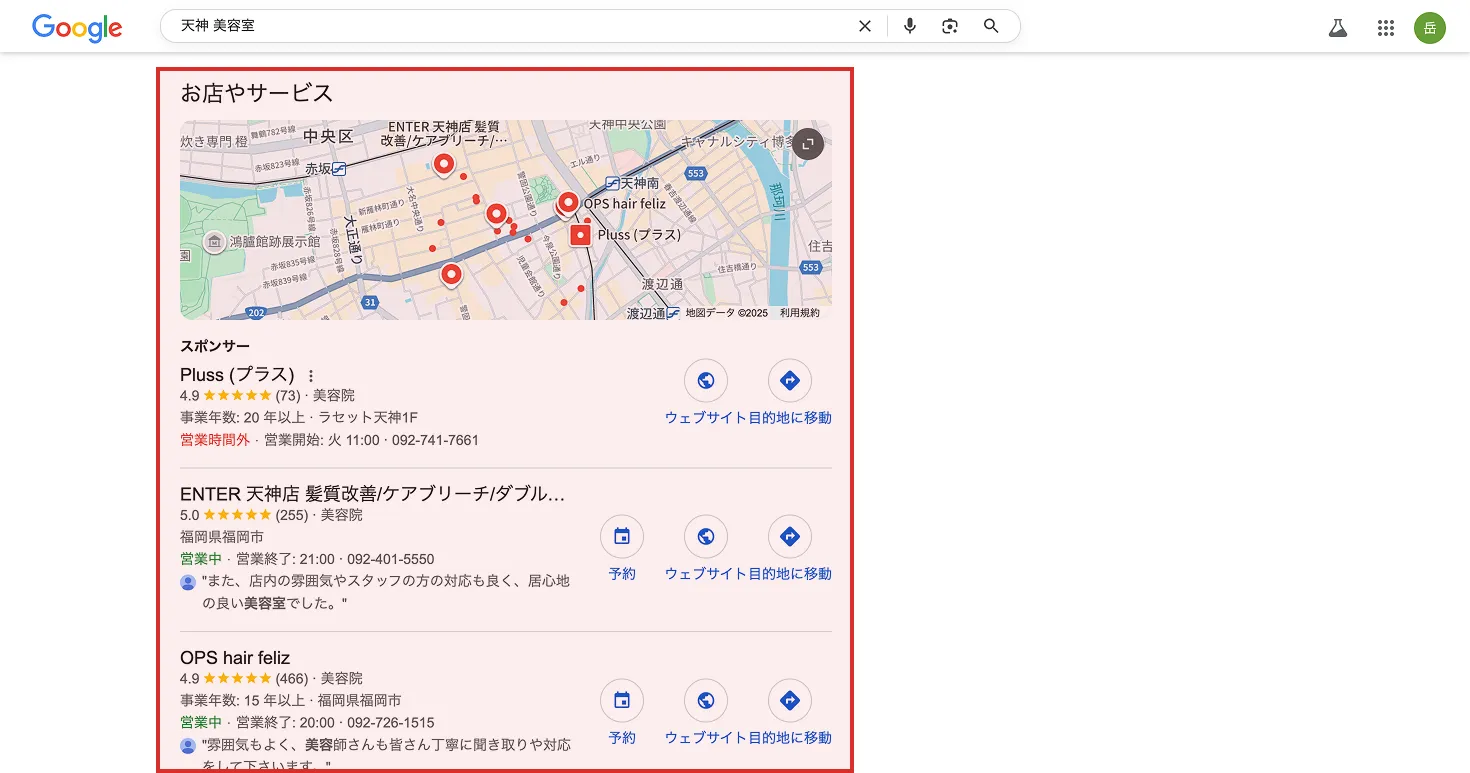Click 赤坂 station icon on map

point(339,168)
